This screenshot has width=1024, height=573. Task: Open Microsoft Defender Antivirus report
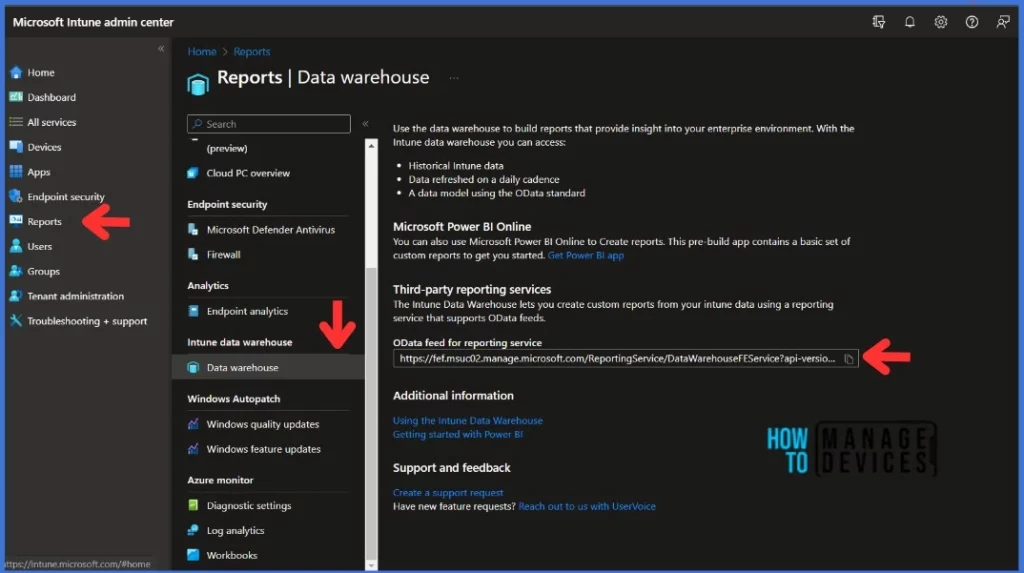tap(270, 230)
